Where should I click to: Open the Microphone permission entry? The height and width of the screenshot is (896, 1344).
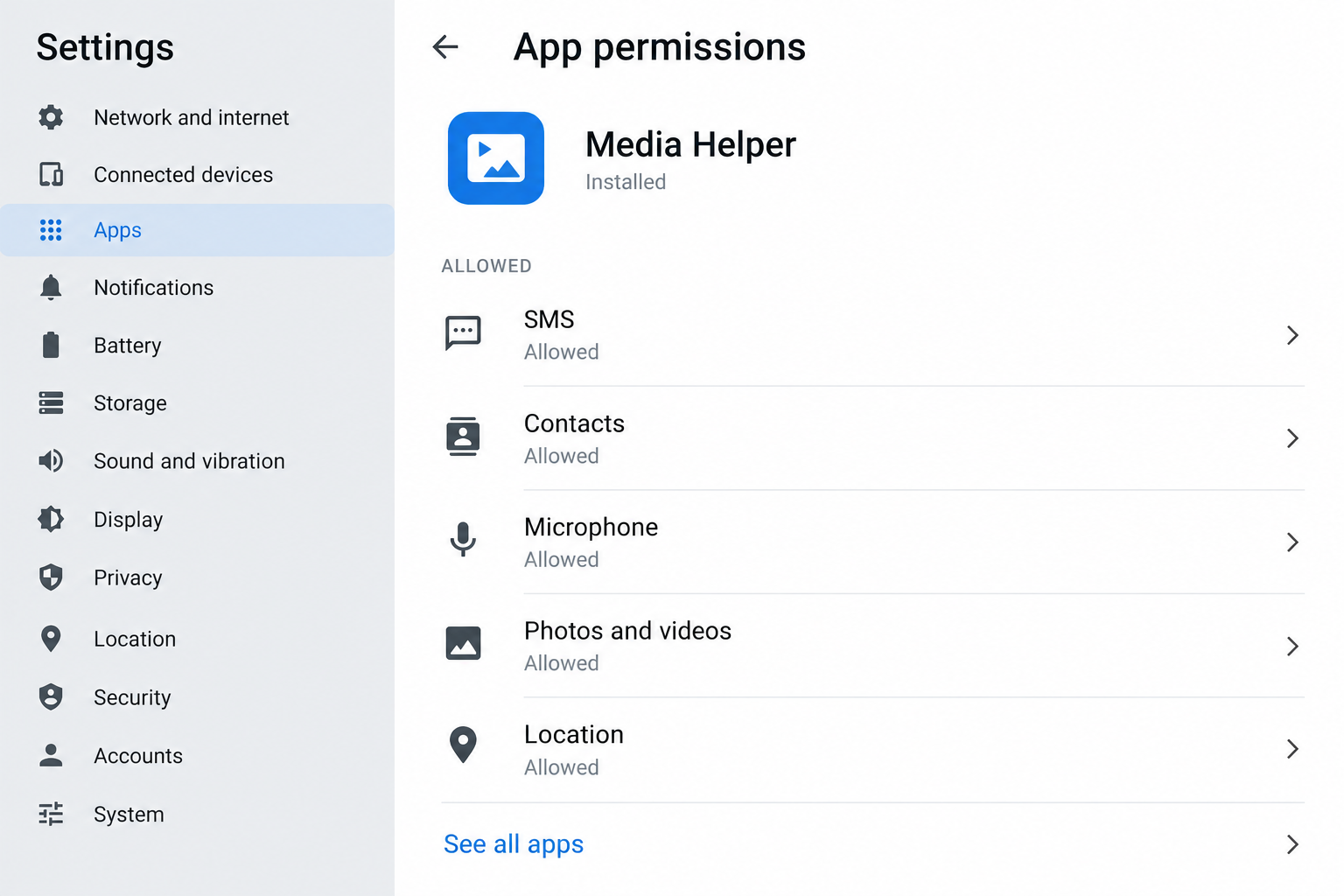click(872, 542)
